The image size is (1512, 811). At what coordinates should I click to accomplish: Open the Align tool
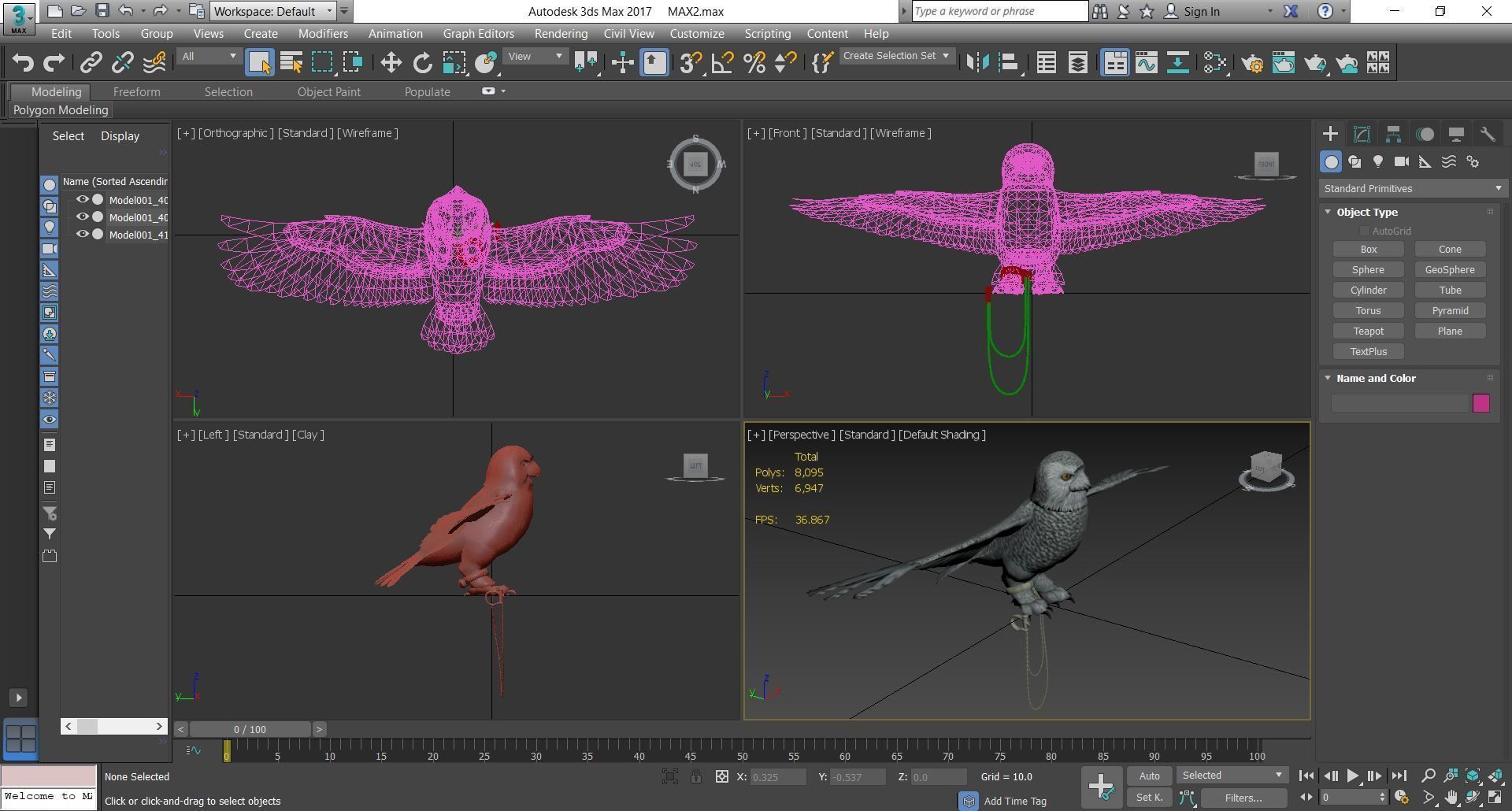pyautogui.click(x=1009, y=62)
